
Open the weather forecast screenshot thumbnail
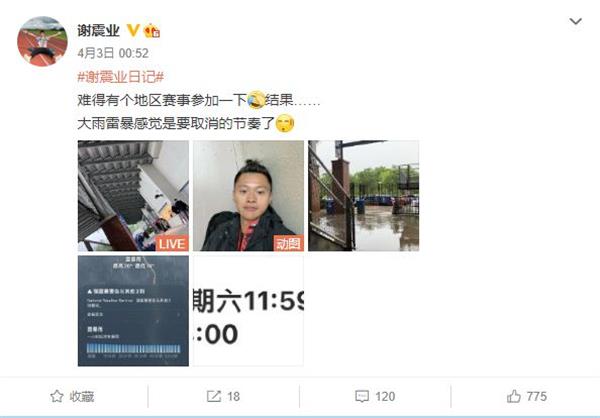pyautogui.click(x=133, y=311)
